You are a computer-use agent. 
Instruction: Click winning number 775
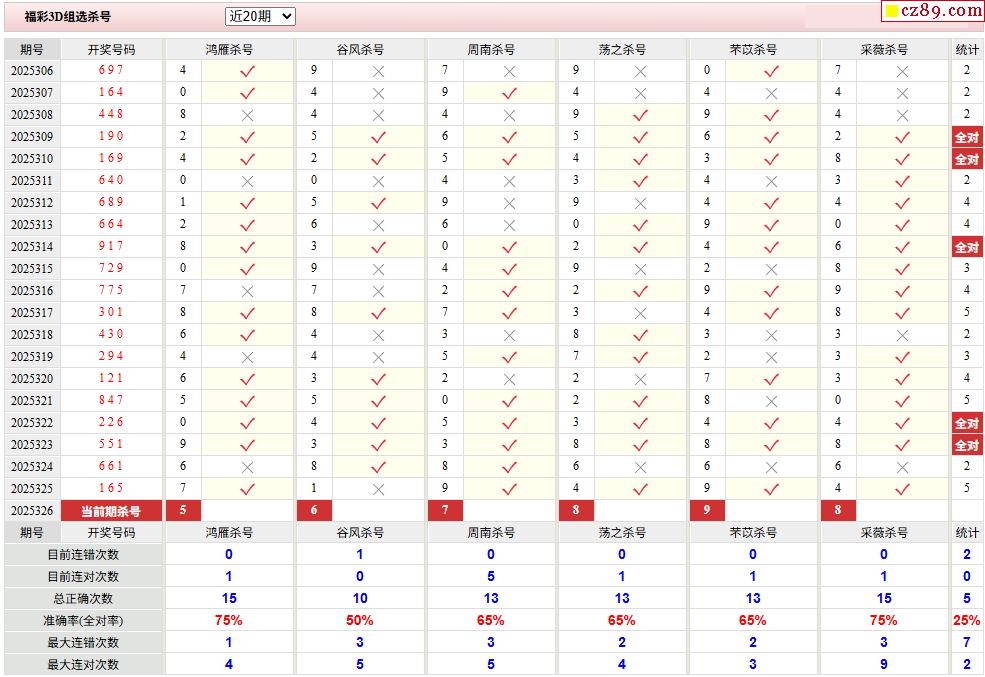point(111,290)
